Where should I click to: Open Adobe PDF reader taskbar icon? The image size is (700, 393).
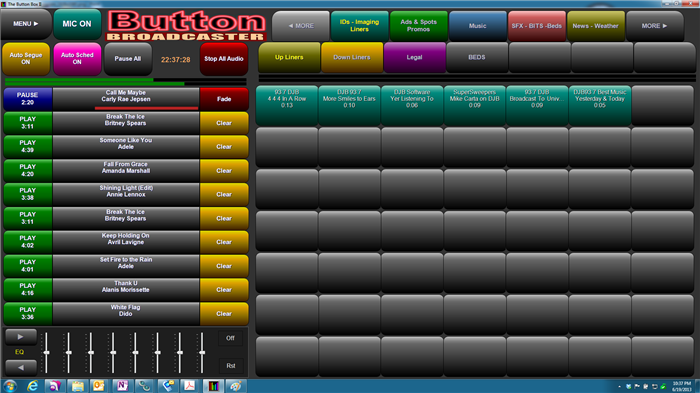point(190,386)
